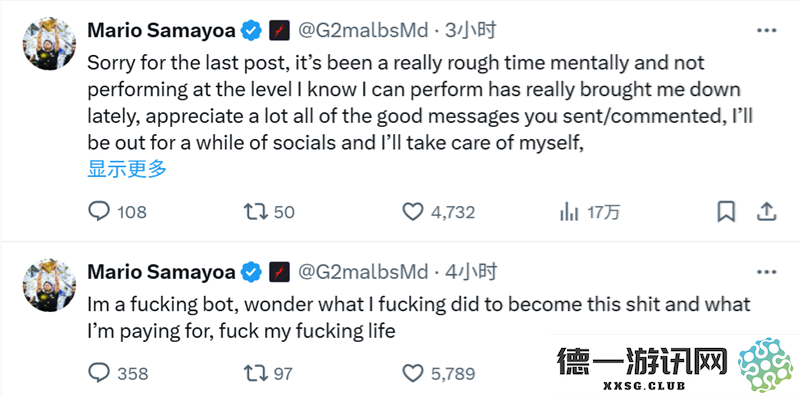Open the 4小时 timestamp link
The image size is (800, 396).
pos(470,273)
